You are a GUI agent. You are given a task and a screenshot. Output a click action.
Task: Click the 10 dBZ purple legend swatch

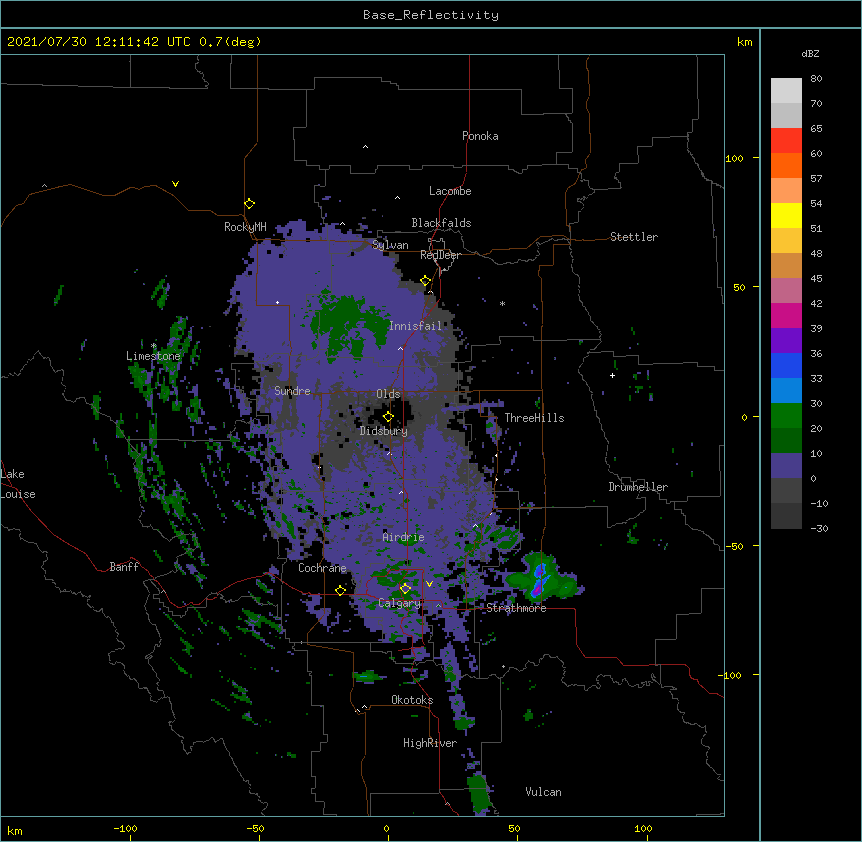786,466
